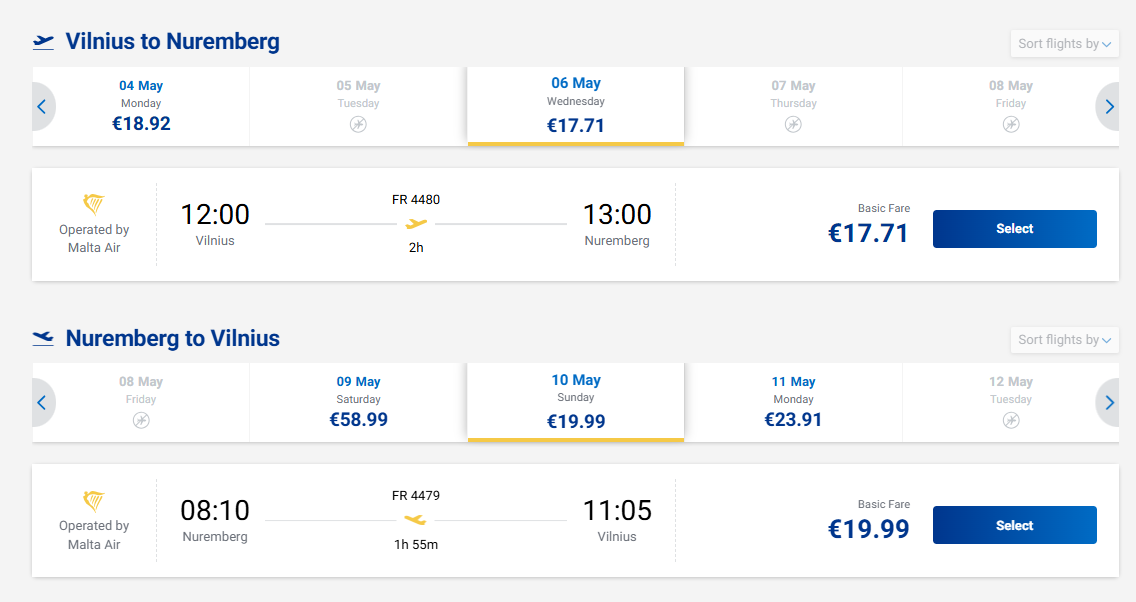Click the no-flight icon under 12 May Tuesday
1136x602 pixels.
(x=1010, y=420)
